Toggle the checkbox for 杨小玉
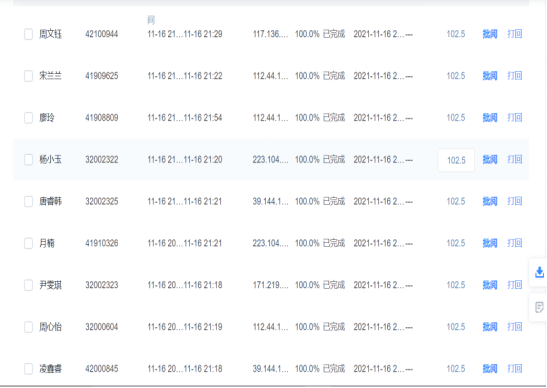547x388 pixels. click(28, 159)
